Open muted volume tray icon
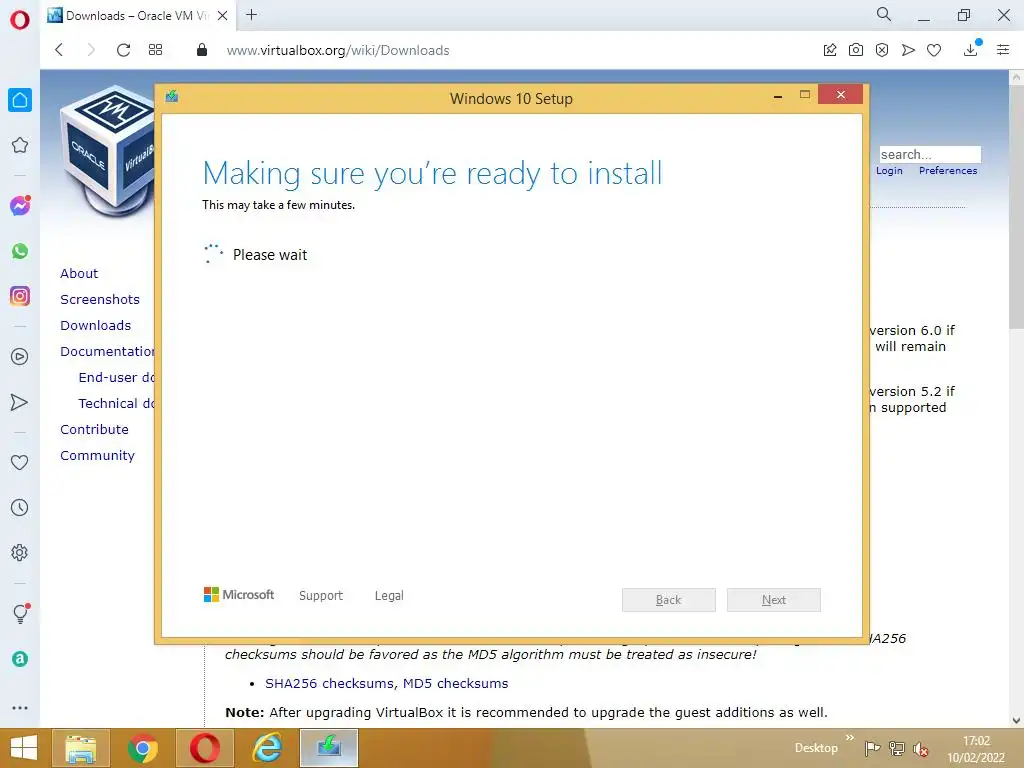 click(921, 748)
